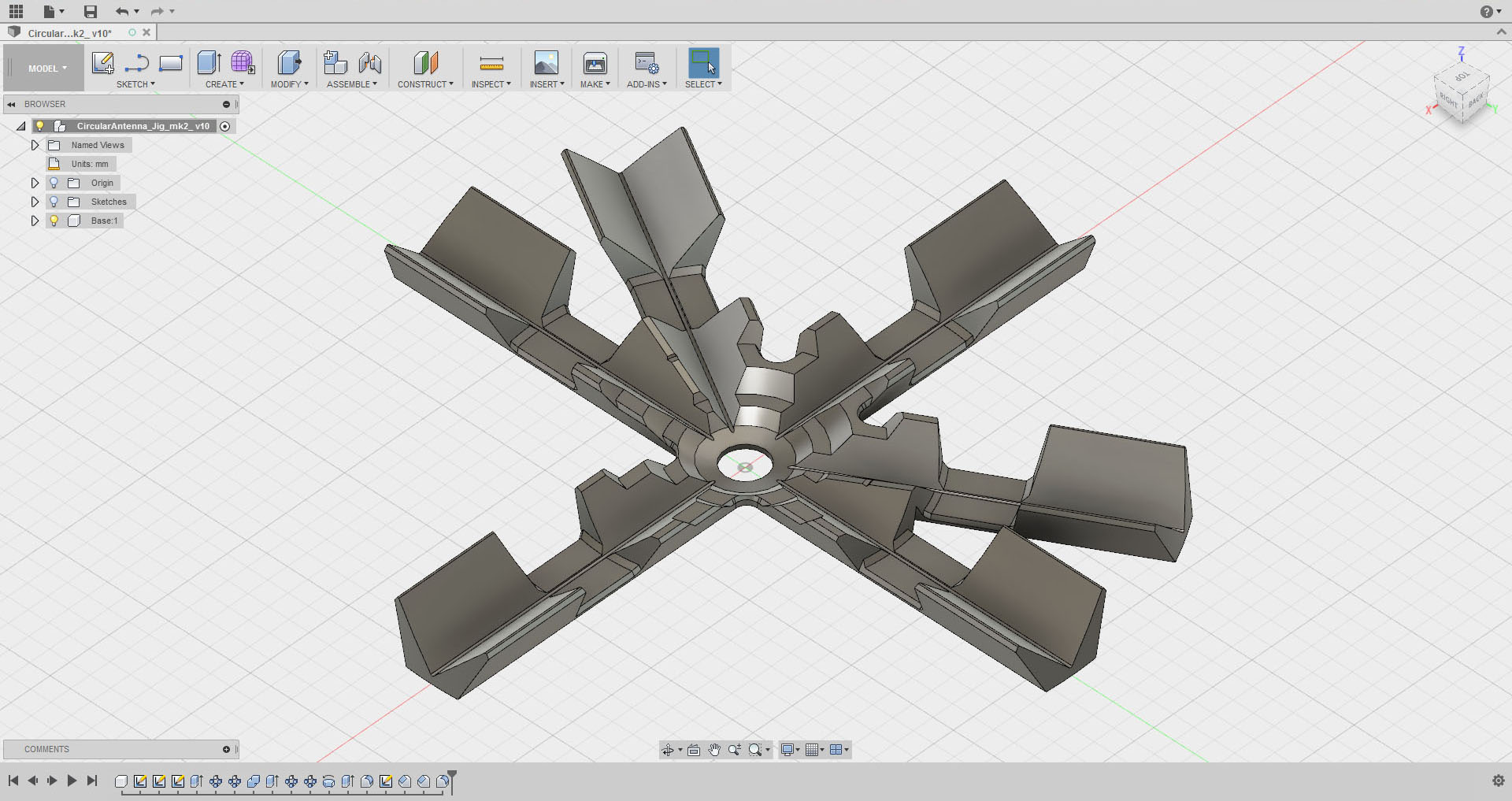Image resolution: width=1512 pixels, height=801 pixels.
Task: Open the CONSTRUCT menu
Action: click(425, 84)
